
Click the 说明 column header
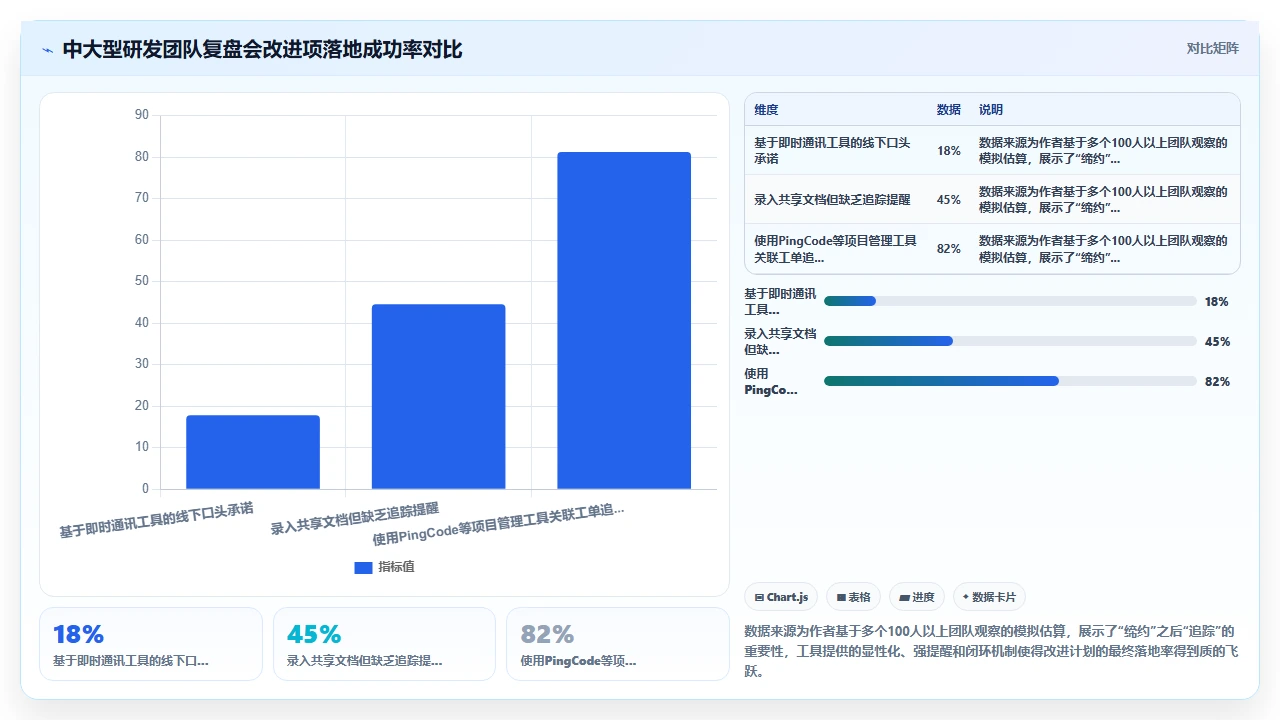pyautogui.click(x=990, y=110)
